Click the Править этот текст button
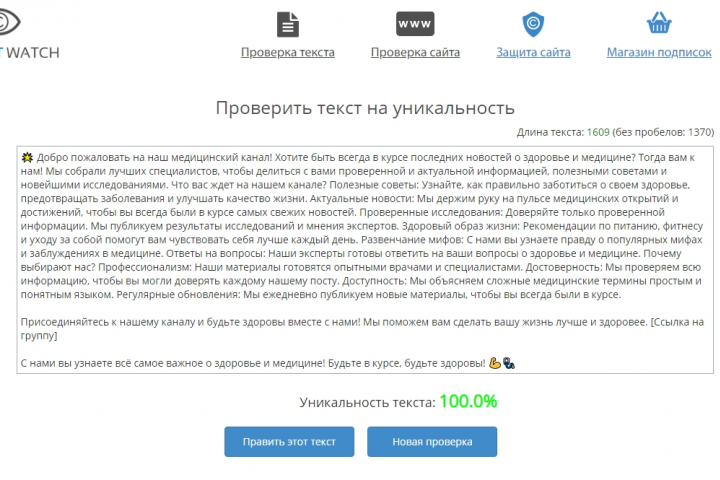Viewport: 720px width, 480px height. point(289,441)
